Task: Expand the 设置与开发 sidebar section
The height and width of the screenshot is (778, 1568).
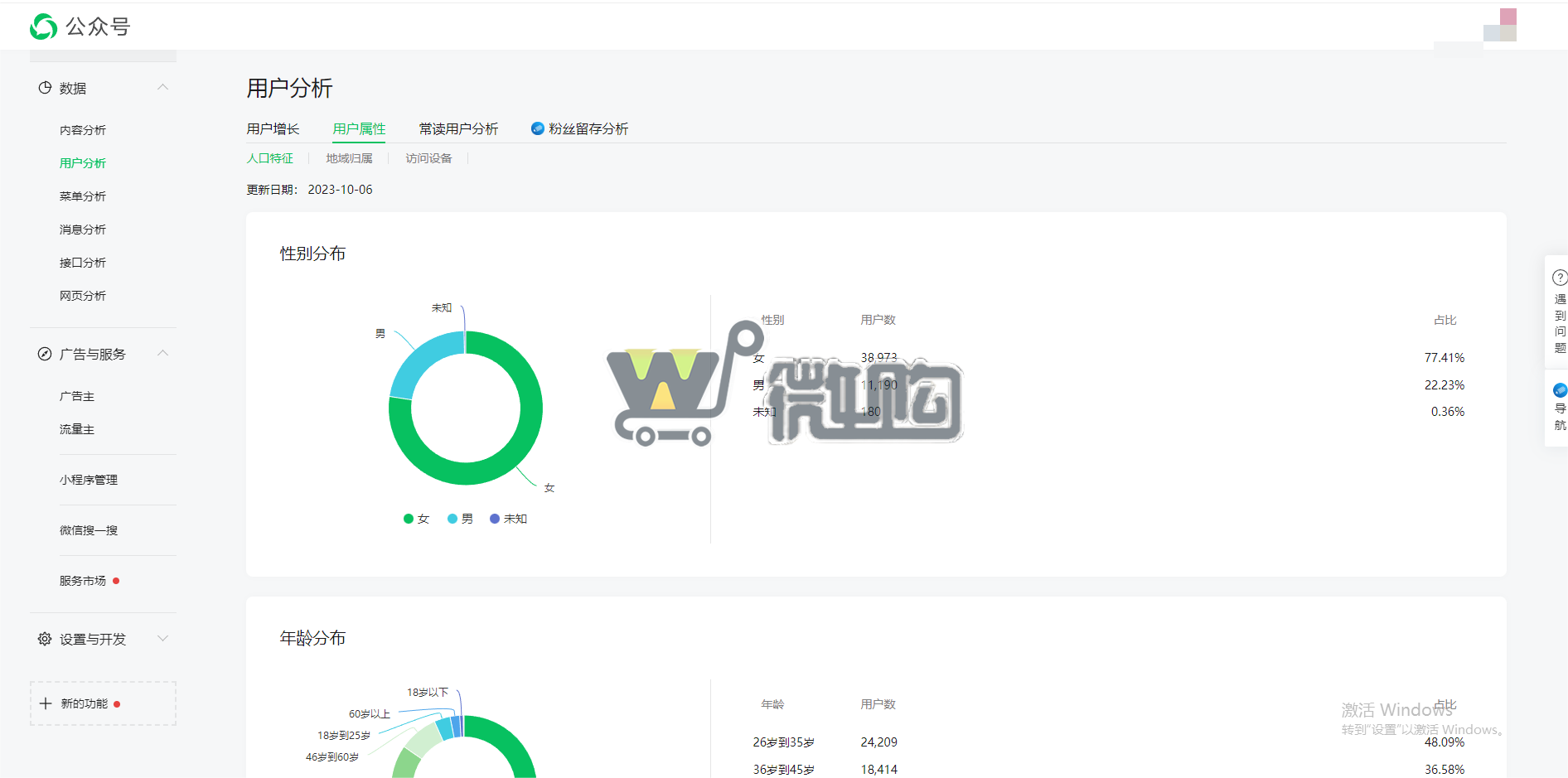Action: 163,638
